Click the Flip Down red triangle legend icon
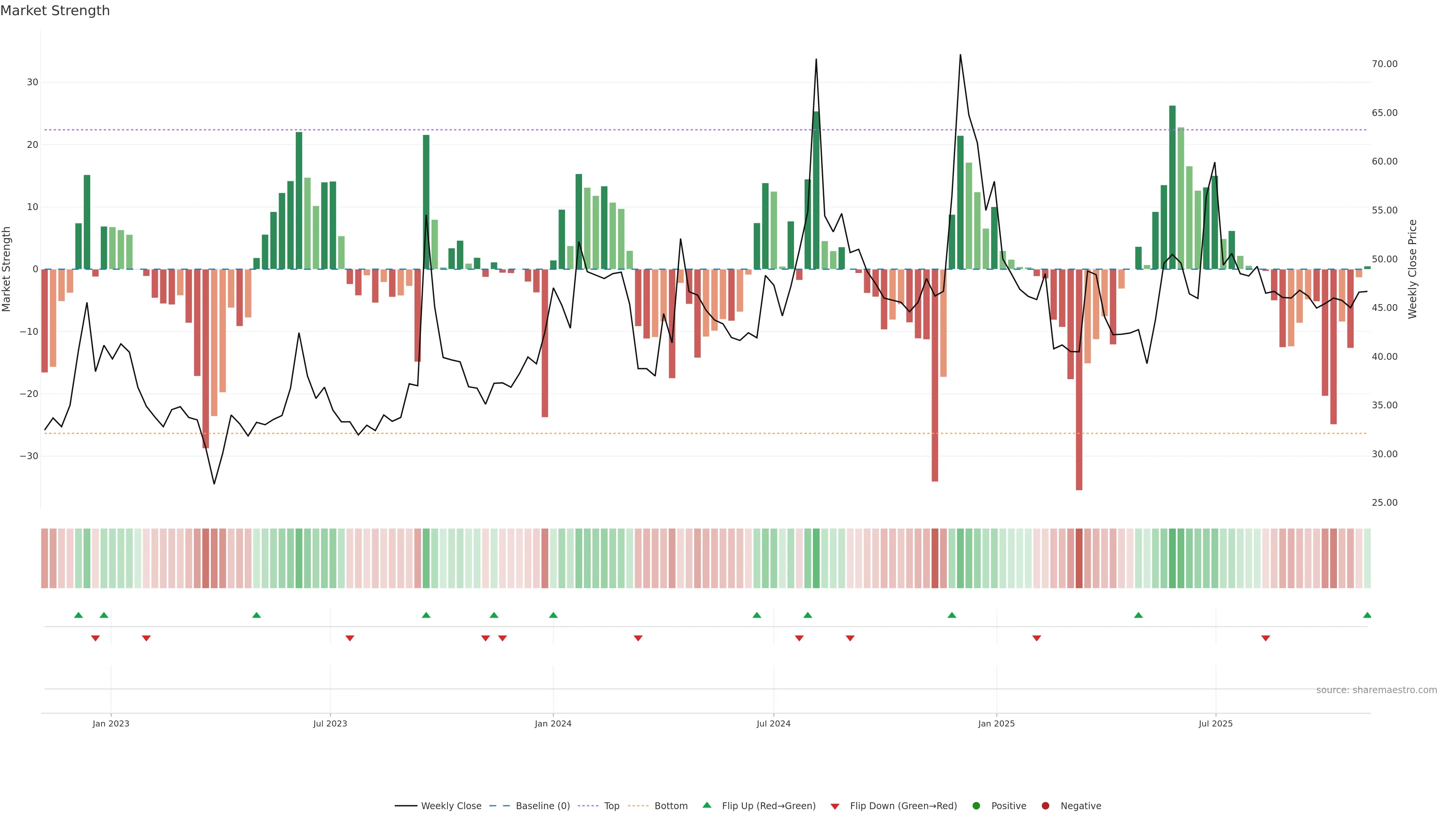The height and width of the screenshot is (819, 1456). [835, 806]
